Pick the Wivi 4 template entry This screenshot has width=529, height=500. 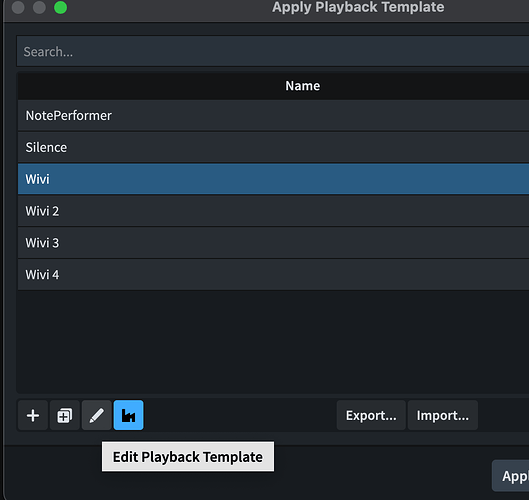[x=273, y=275]
